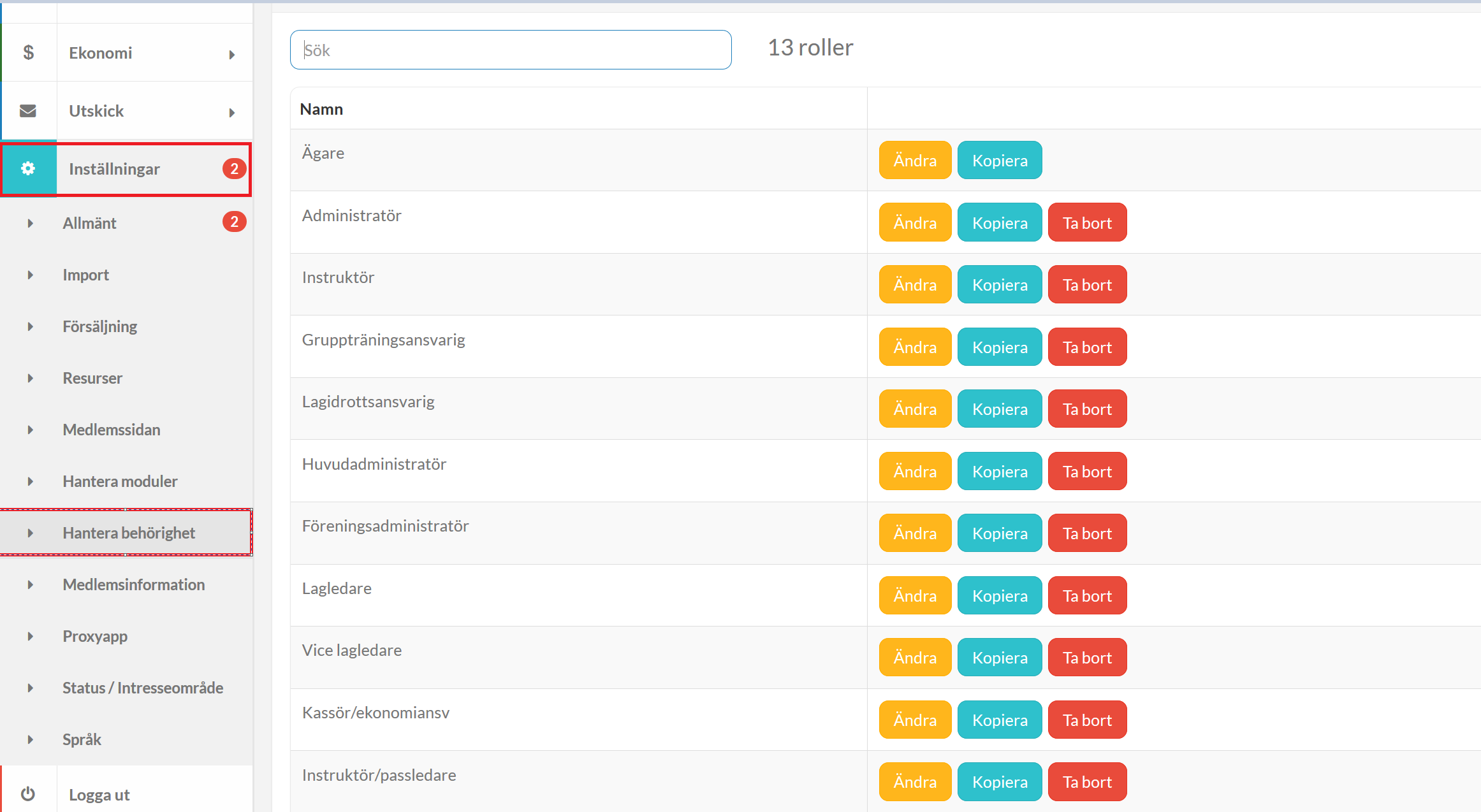
Task: Ta bort the Instruktör role
Action: pyautogui.click(x=1087, y=284)
